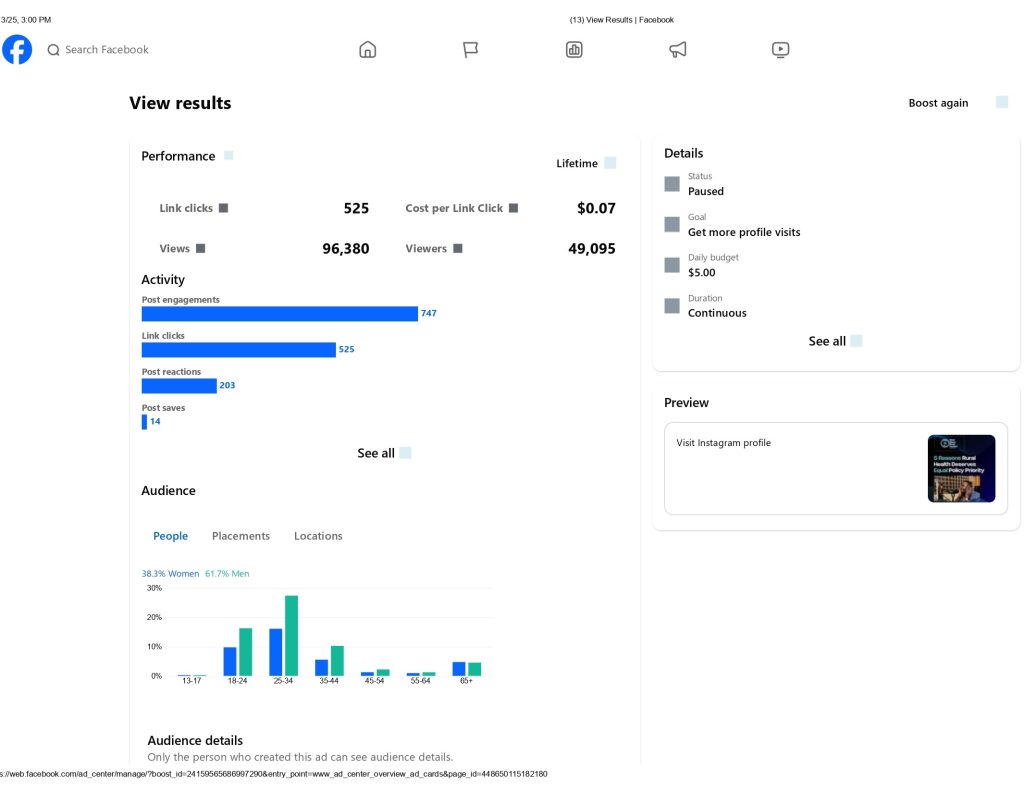Open the Ad Center megaphone icon
Viewport: 1024px width, 793px height.
point(678,50)
